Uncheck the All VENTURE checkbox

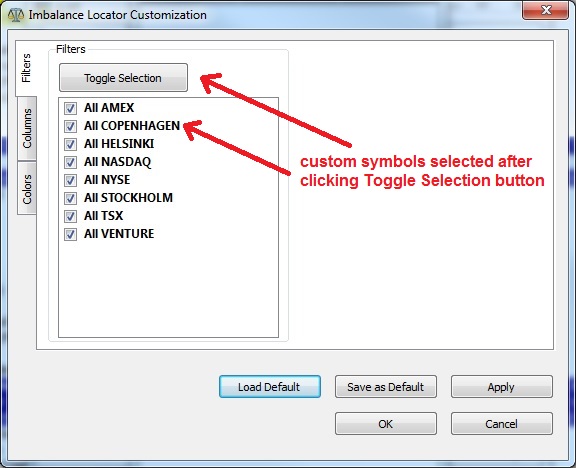pos(70,234)
